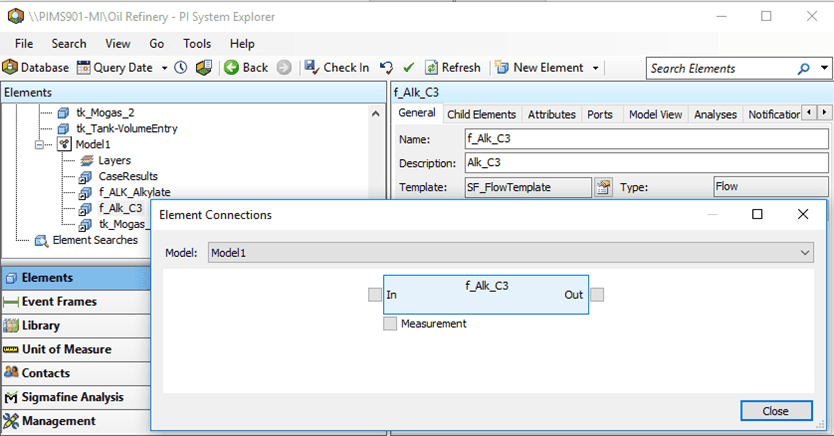This screenshot has width=834, height=436.
Task: Click the Undo Checkout arrow icon
Action: coord(386,68)
